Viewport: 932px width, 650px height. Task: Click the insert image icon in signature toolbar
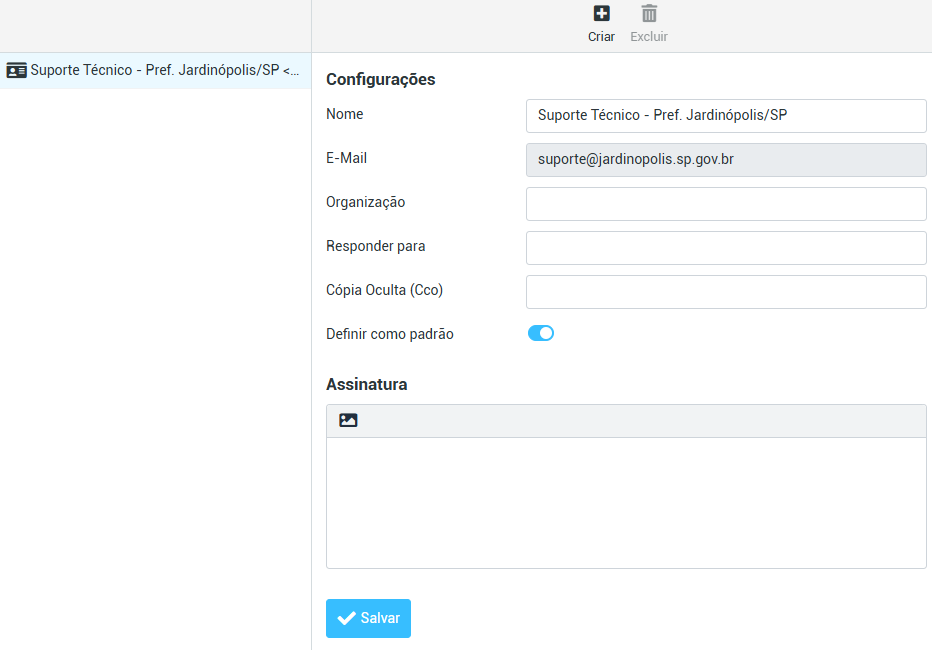click(348, 421)
